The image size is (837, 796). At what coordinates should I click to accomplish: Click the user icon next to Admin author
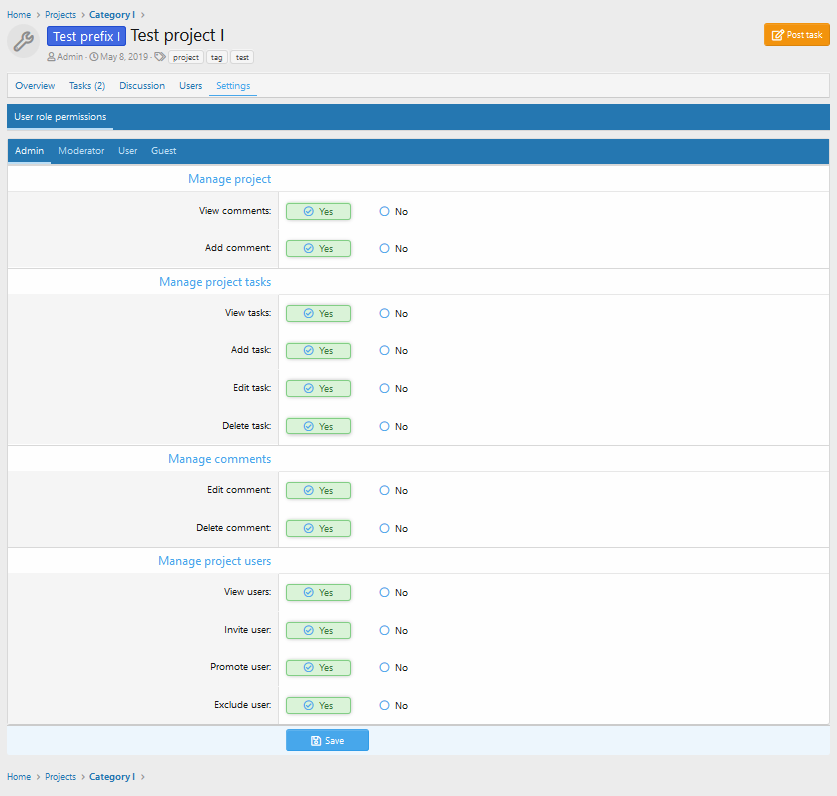coord(51,57)
